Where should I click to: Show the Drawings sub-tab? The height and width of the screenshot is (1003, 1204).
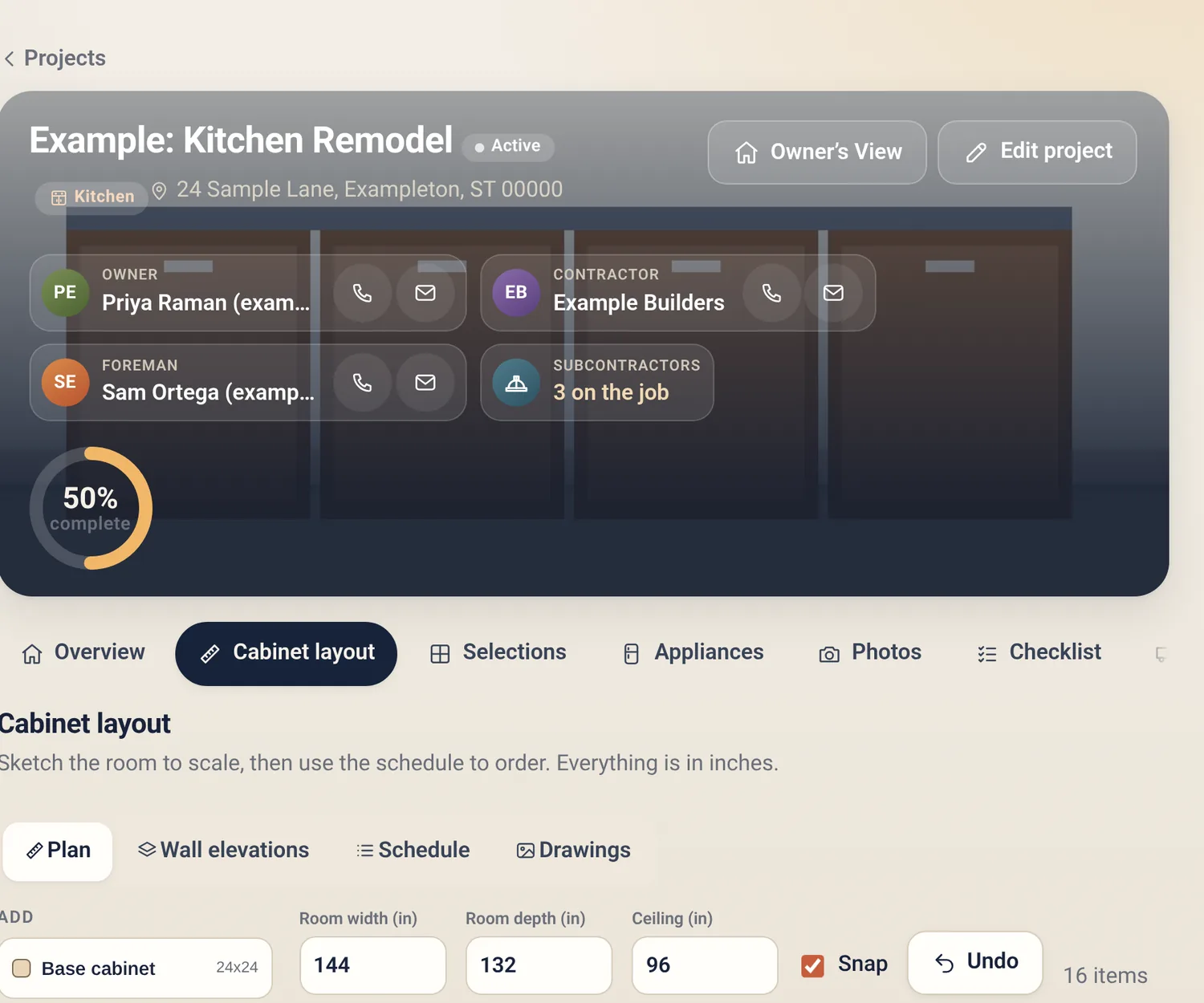[574, 851]
